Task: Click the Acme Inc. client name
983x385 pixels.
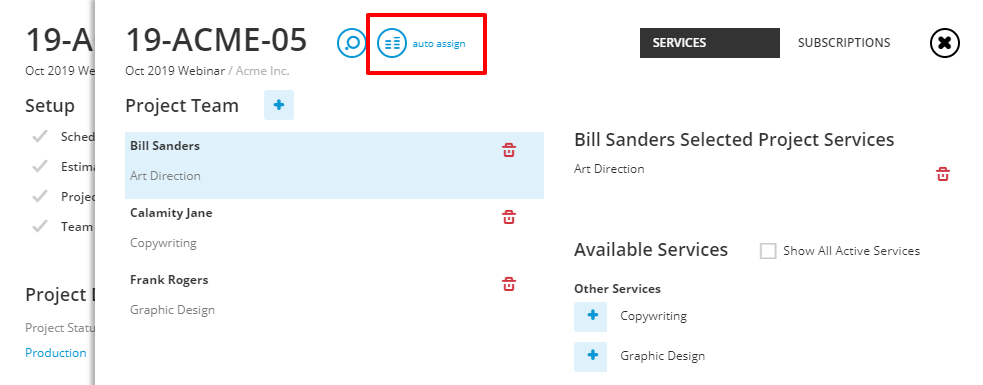Action: [x=263, y=71]
